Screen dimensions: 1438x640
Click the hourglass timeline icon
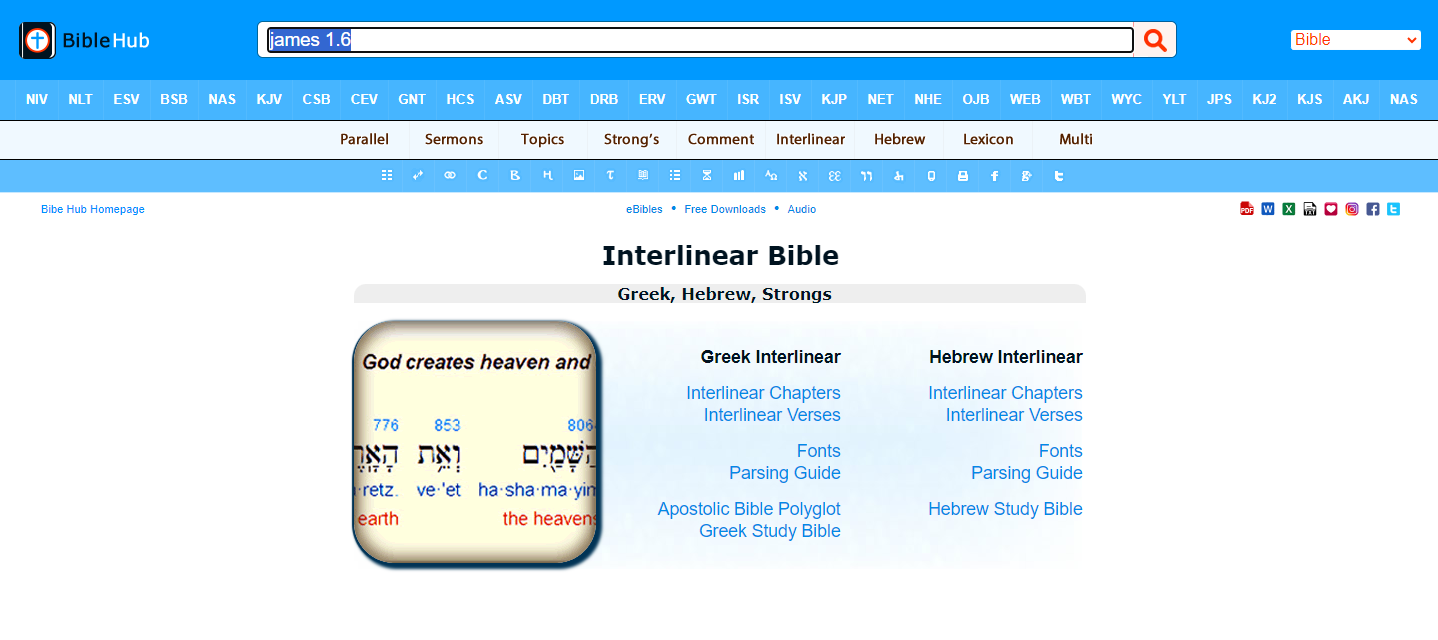coord(707,175)
